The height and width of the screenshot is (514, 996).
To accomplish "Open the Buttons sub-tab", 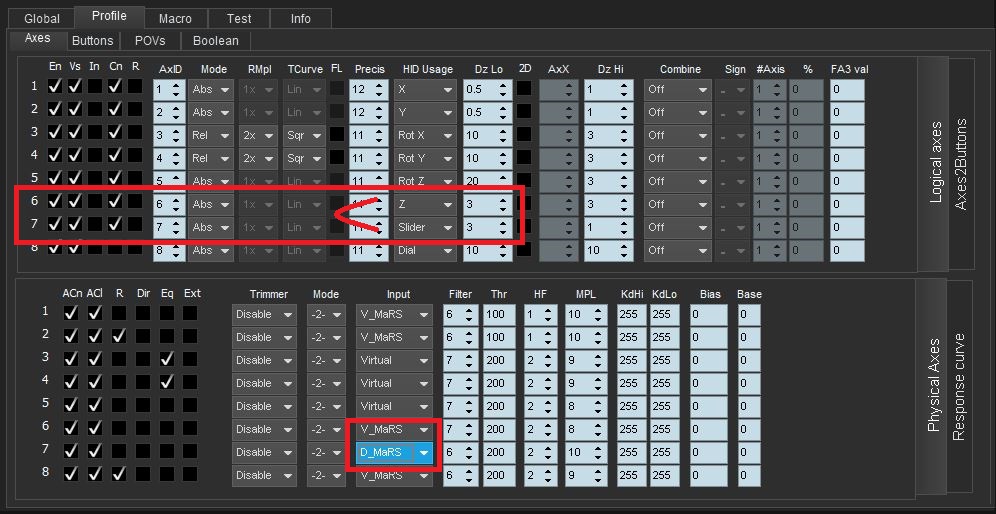I will click(x=92, y=41).
